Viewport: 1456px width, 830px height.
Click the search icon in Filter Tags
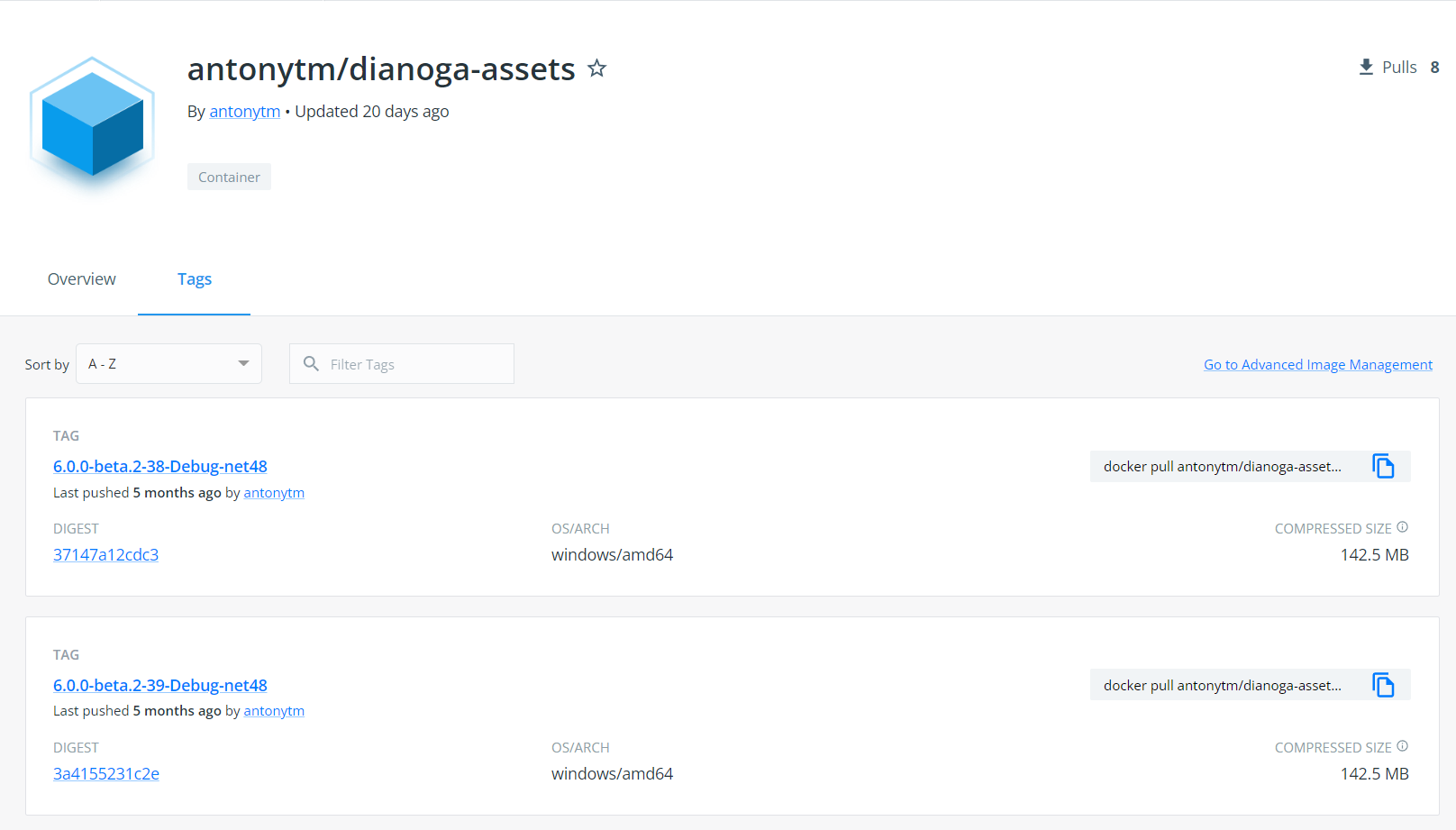point(311,363)
